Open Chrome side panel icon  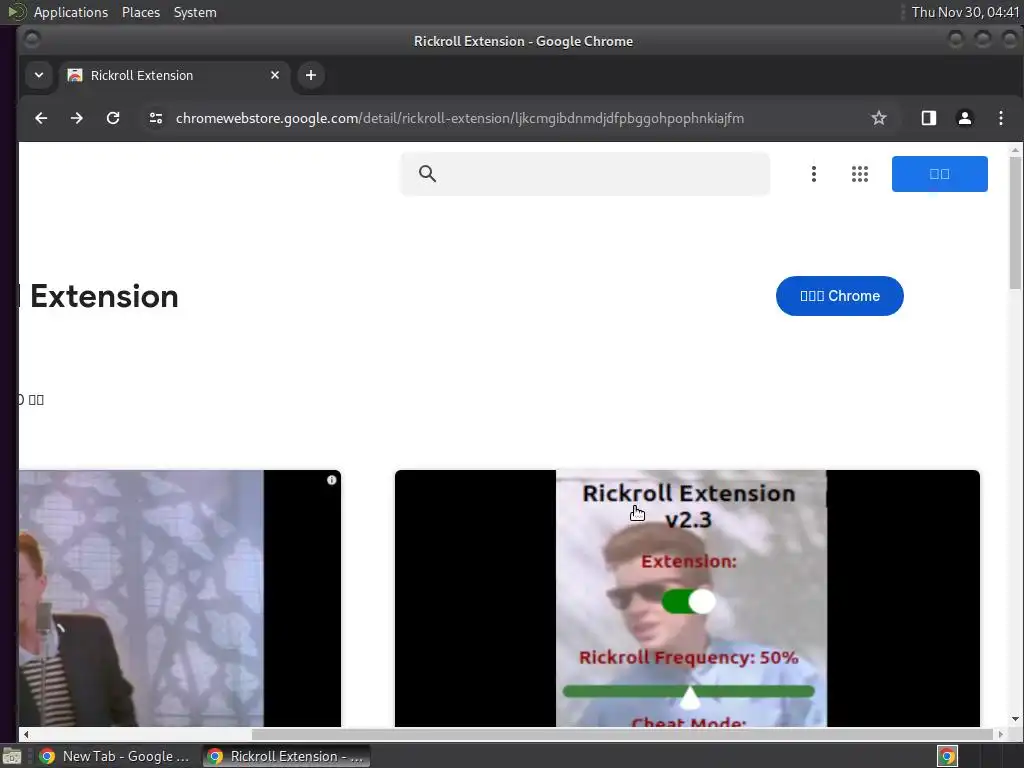[928, 118]
